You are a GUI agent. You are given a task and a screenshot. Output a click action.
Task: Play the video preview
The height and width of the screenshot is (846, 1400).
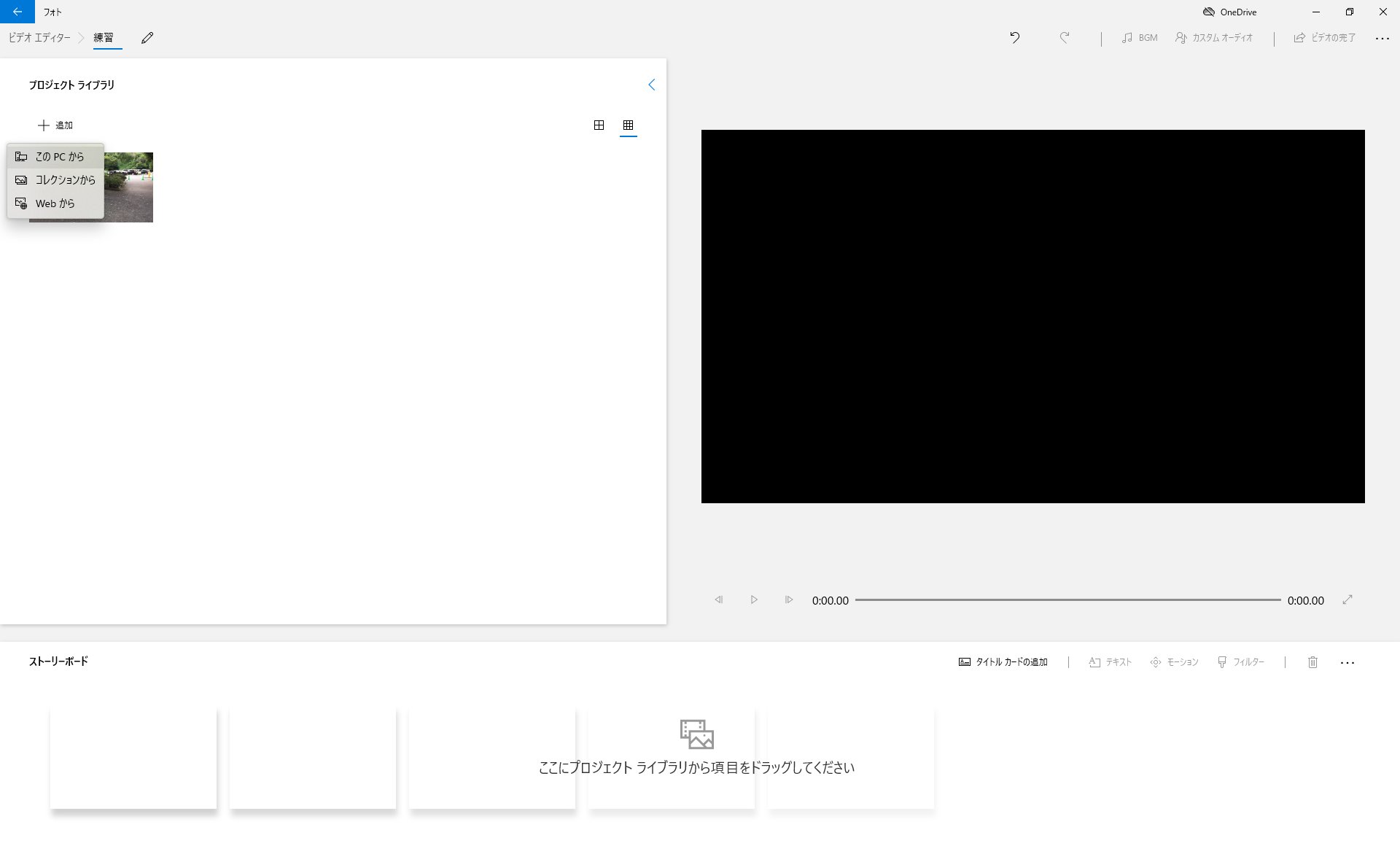point(754,600)
